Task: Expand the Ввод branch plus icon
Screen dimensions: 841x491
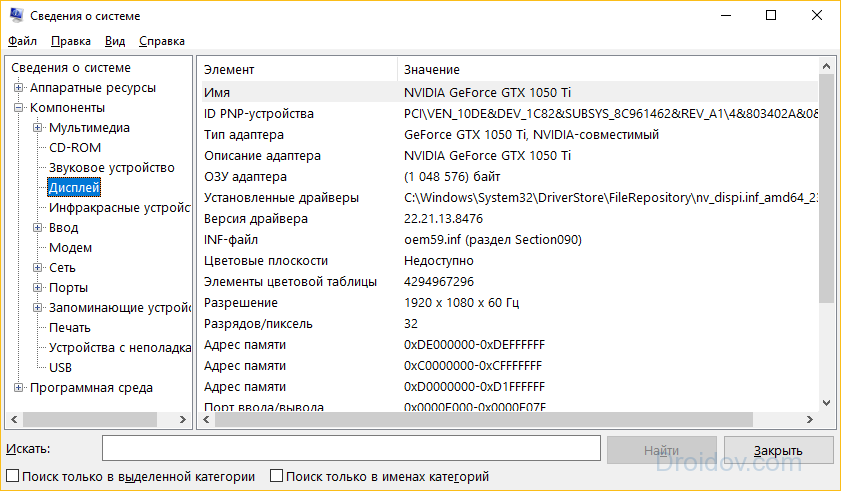Action: coord(38,228)
